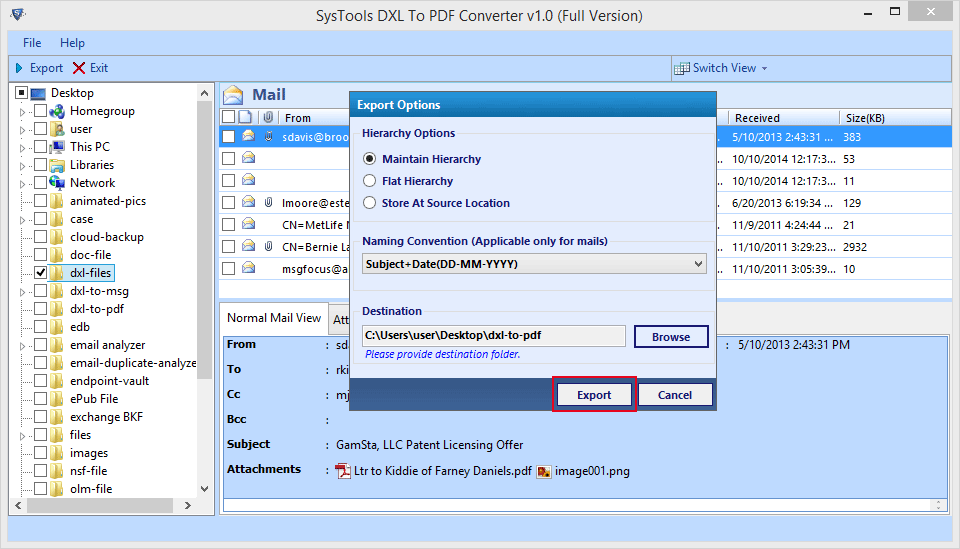Click Cancel button in dialog

point(675,395)
